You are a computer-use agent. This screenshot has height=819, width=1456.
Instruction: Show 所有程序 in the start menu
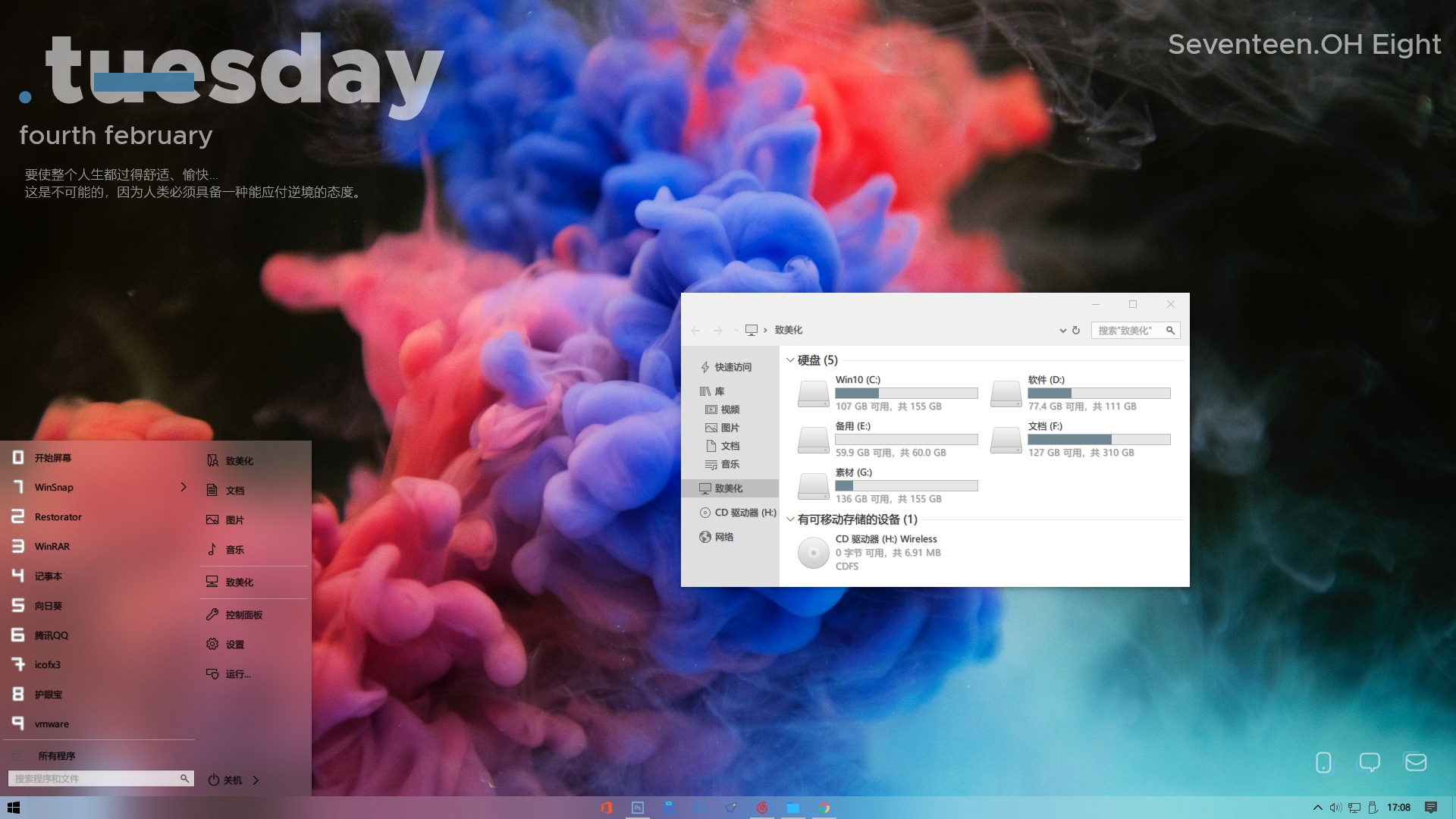pos(99,756)
